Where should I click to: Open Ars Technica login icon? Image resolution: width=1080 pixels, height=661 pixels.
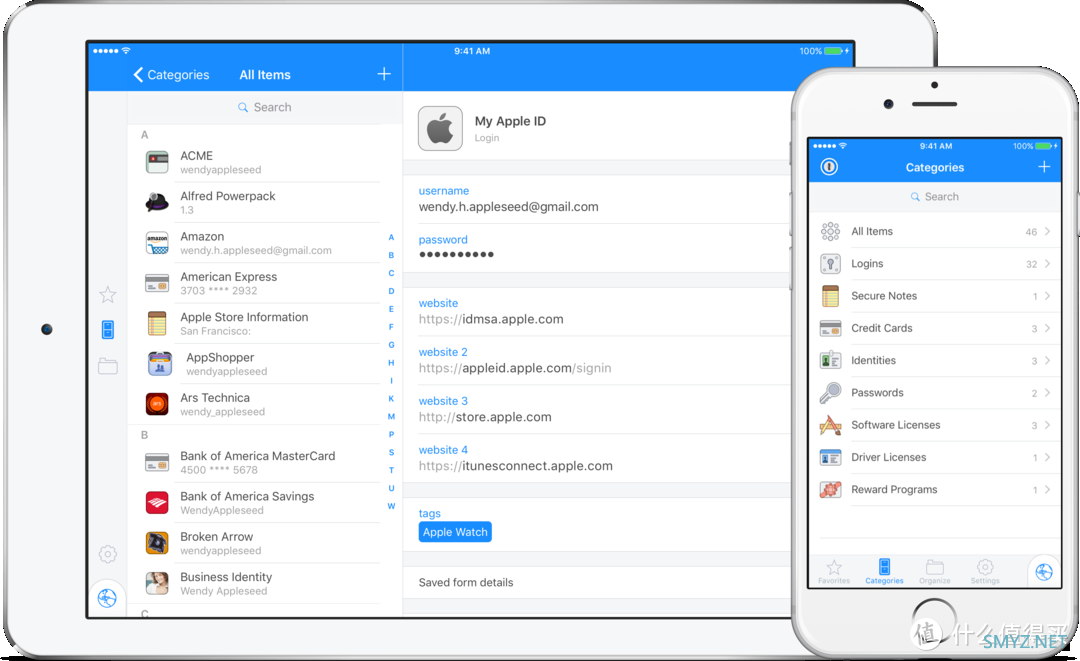point(157,404)
